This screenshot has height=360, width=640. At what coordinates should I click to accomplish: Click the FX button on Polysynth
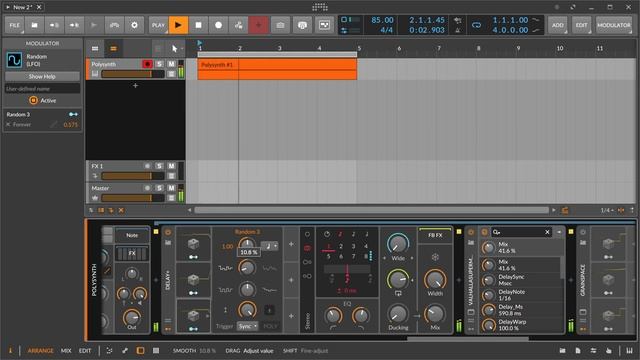132,253
